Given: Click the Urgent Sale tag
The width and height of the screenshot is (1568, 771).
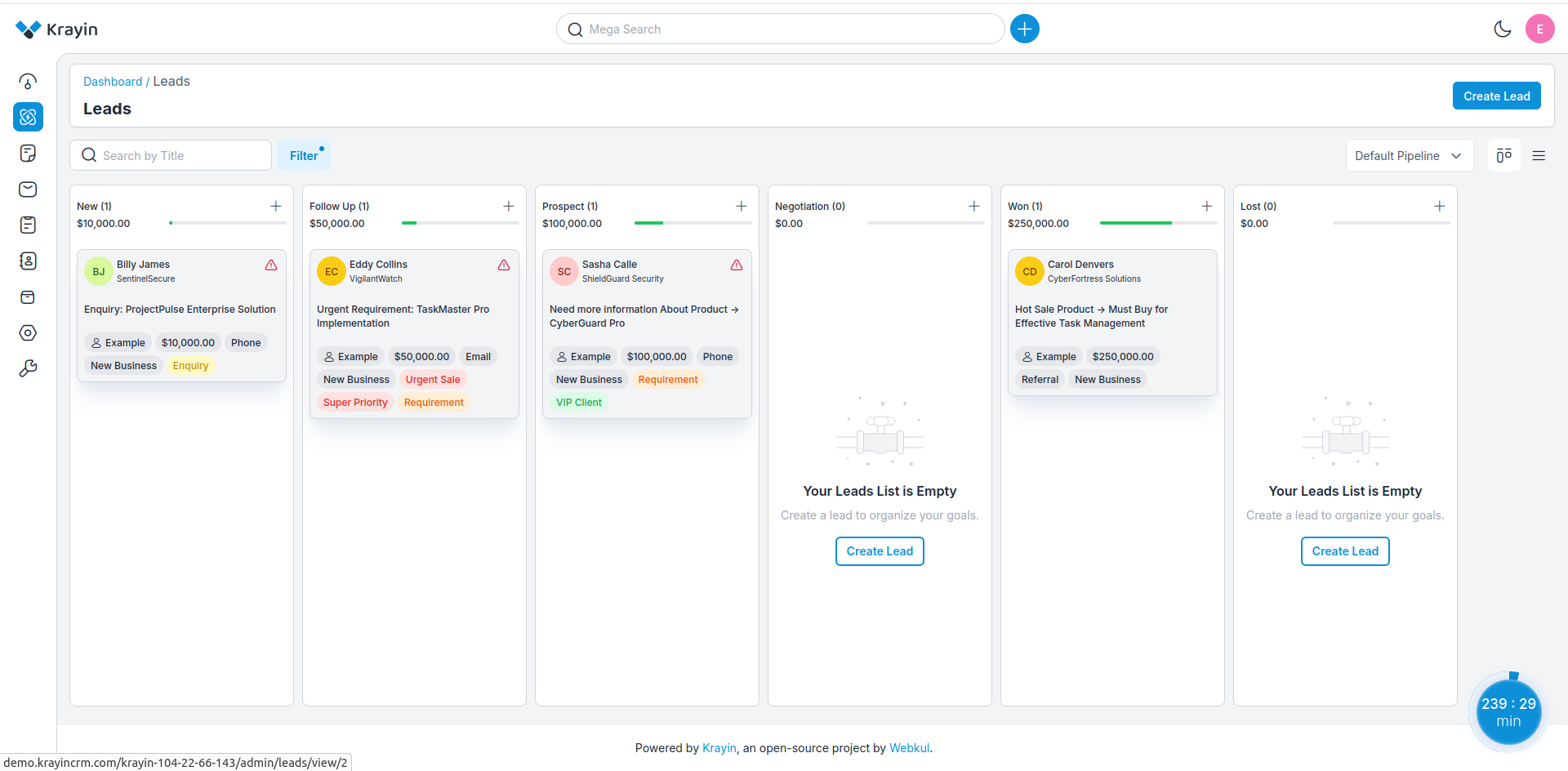Looking at the screenshot, I should pyautogui.click(x=433, y=380).
